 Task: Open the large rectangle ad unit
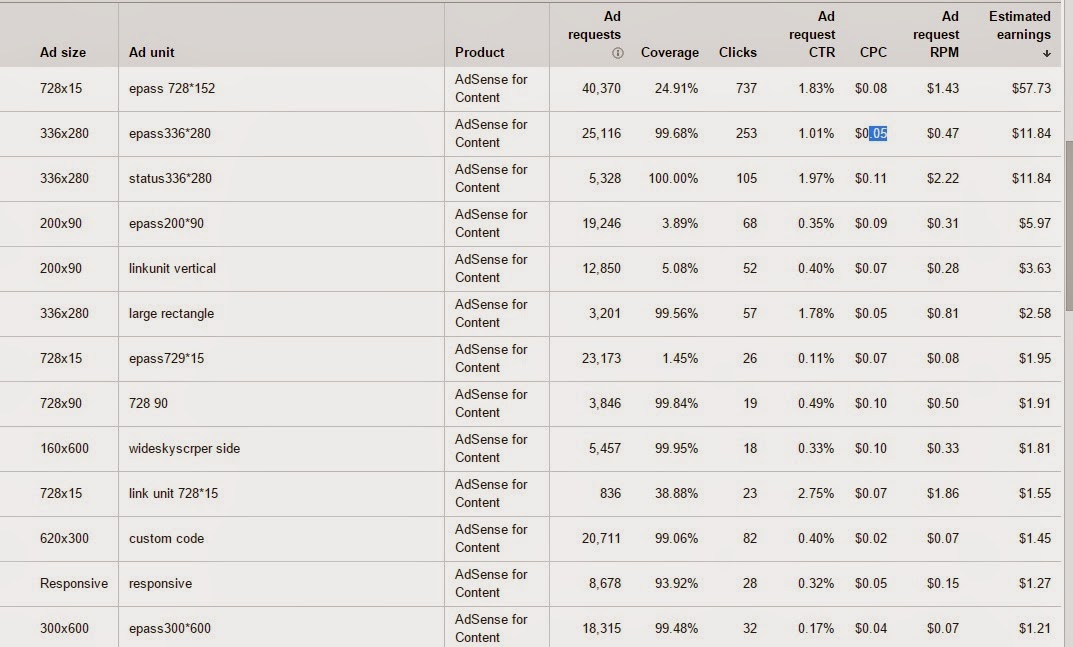(x=171, y=314)
